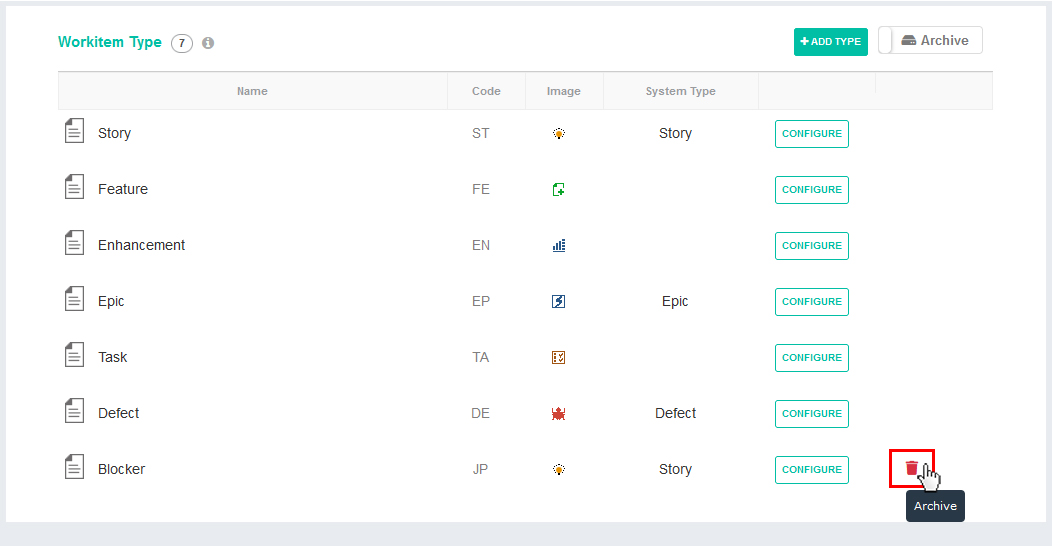
Task: Click the red Defect bug image icon
Action: coord(558,413)
